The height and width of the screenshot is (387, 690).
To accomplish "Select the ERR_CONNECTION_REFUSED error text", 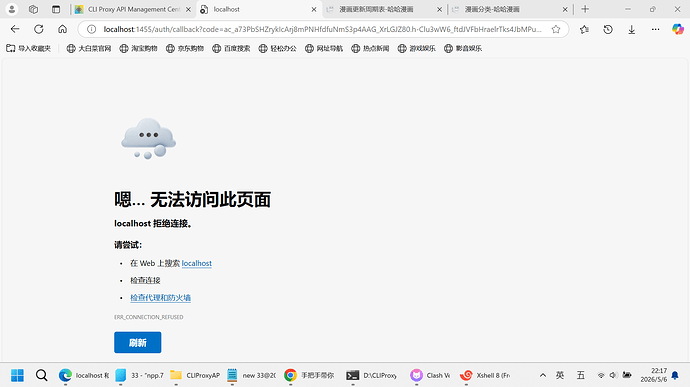I will [x=149, y=317].
